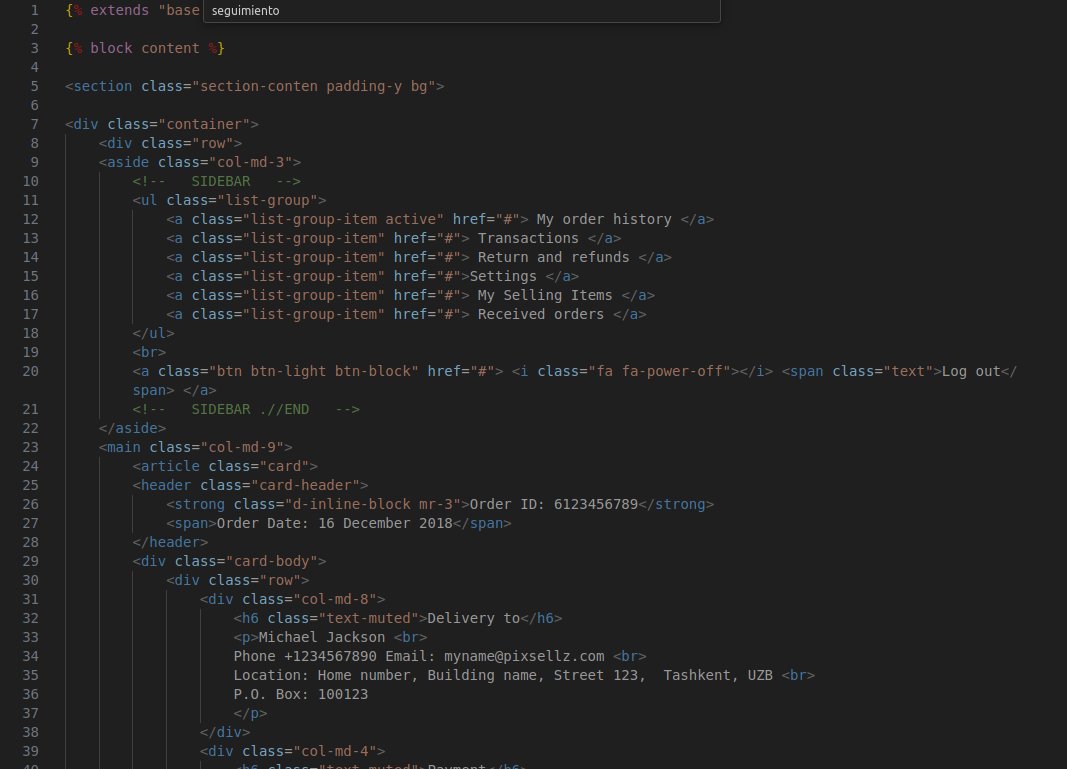The height and width of the screenshot is (769, 1067).
Task: Click the "fa fa-power-off" class string
Action: [659, 372]
